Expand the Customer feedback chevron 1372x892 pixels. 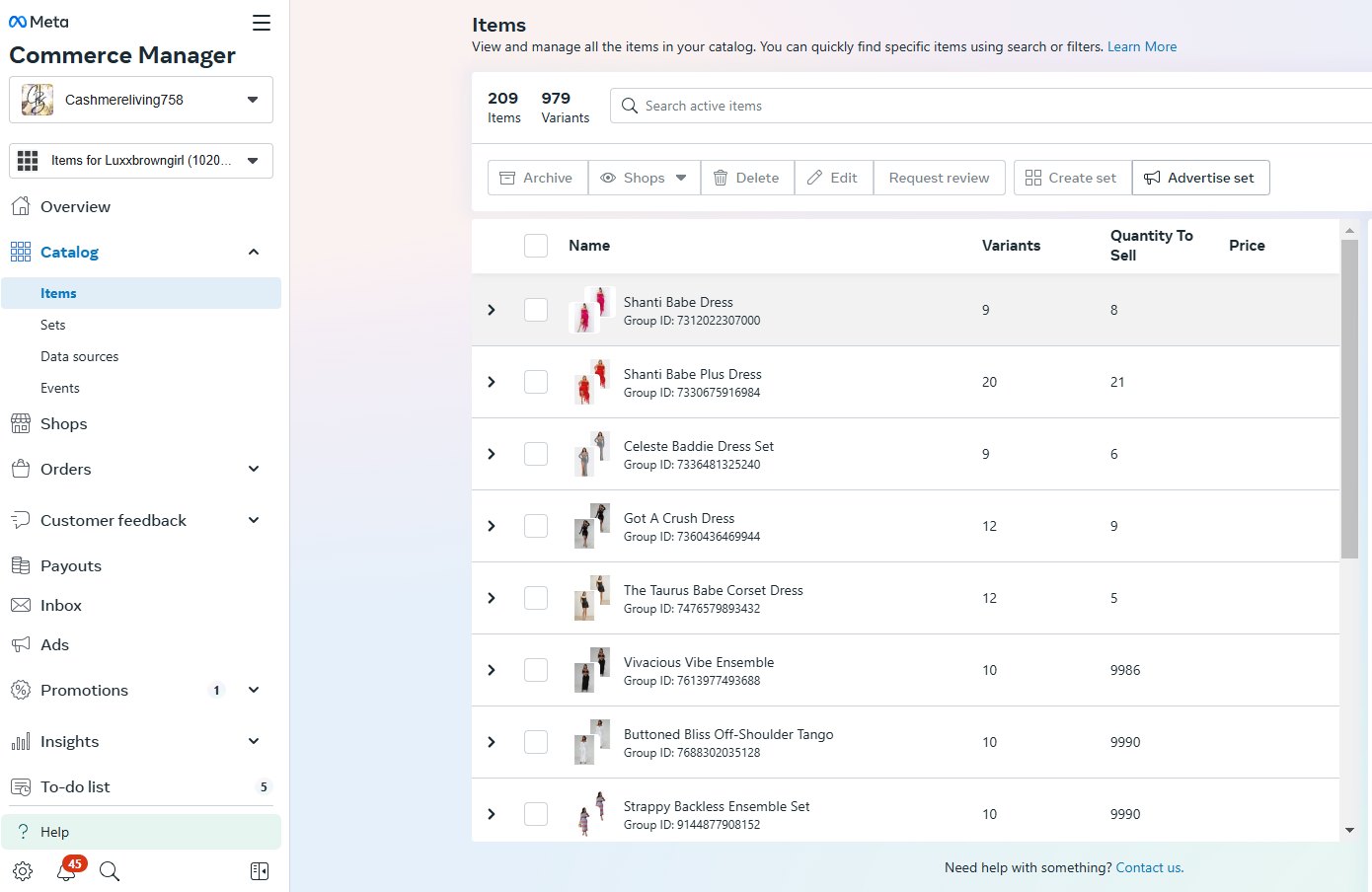coord(254,520)
